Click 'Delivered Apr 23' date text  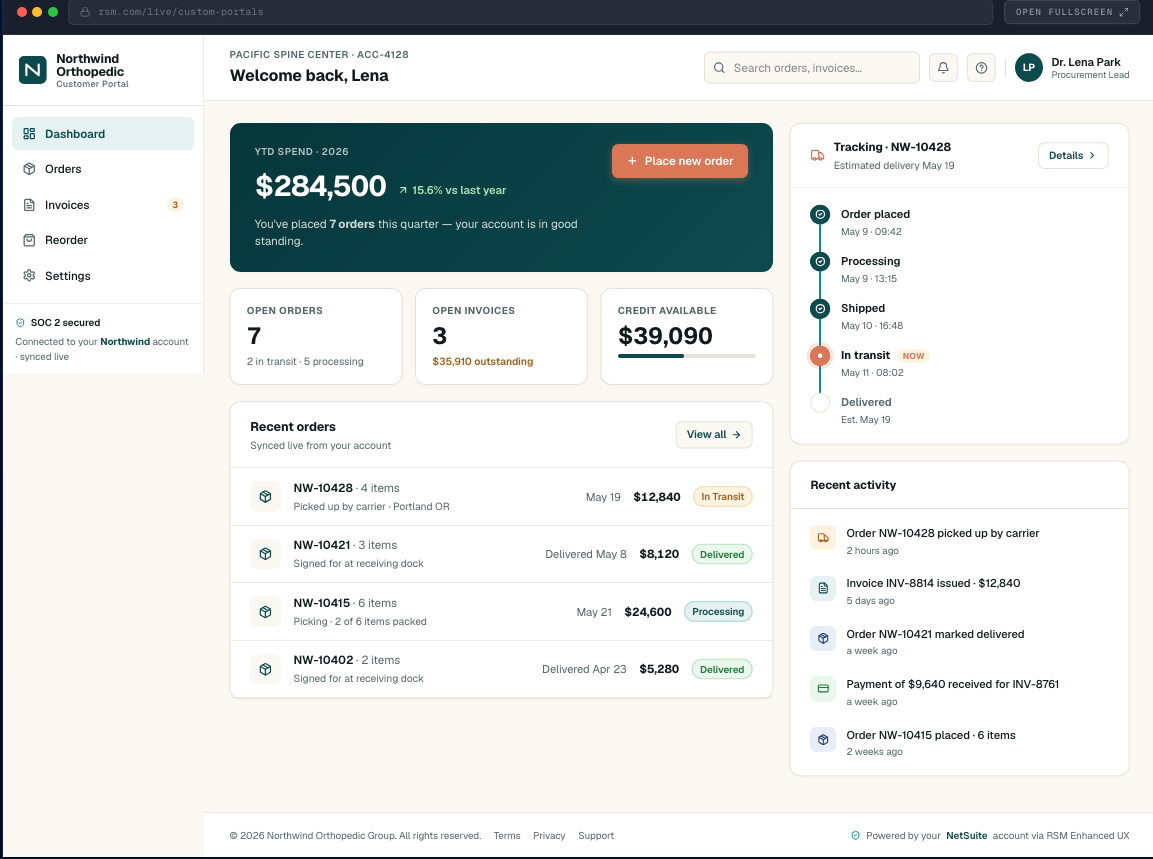584,669
